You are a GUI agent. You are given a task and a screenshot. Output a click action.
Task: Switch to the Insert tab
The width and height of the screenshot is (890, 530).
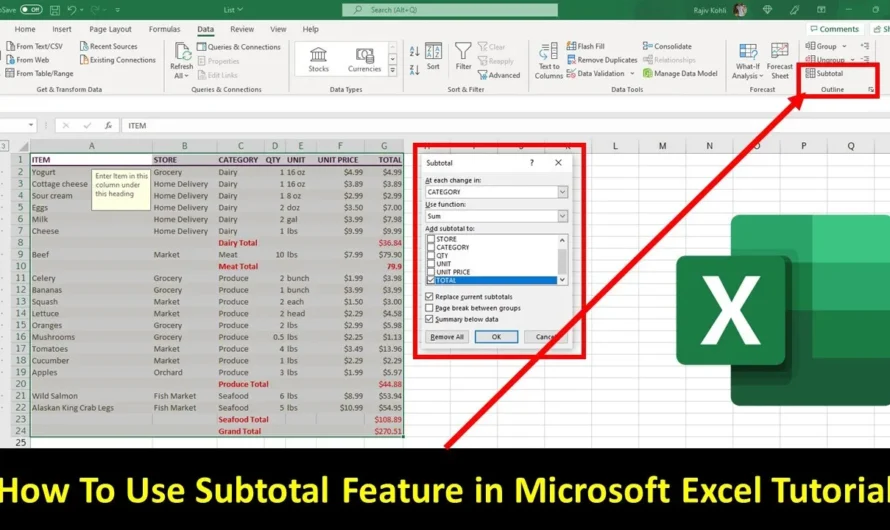tap(62, 29)
